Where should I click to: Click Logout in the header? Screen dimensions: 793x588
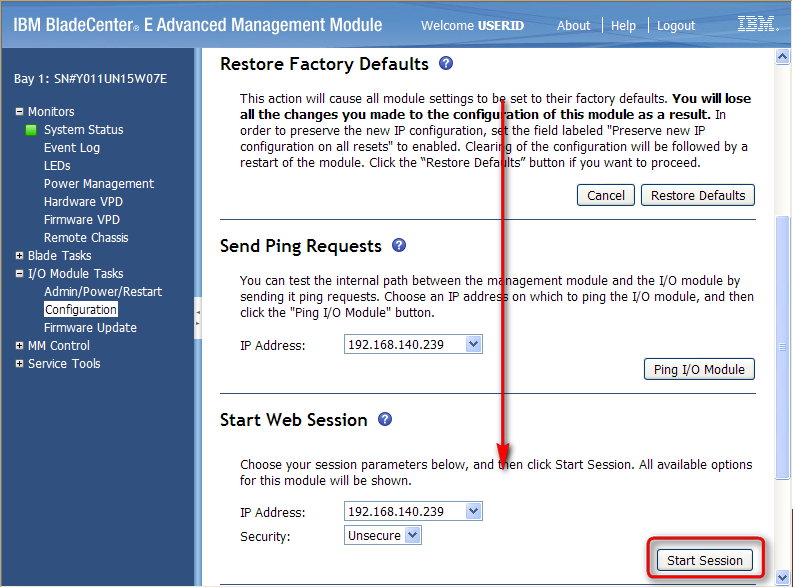click(x=676, y=25)
